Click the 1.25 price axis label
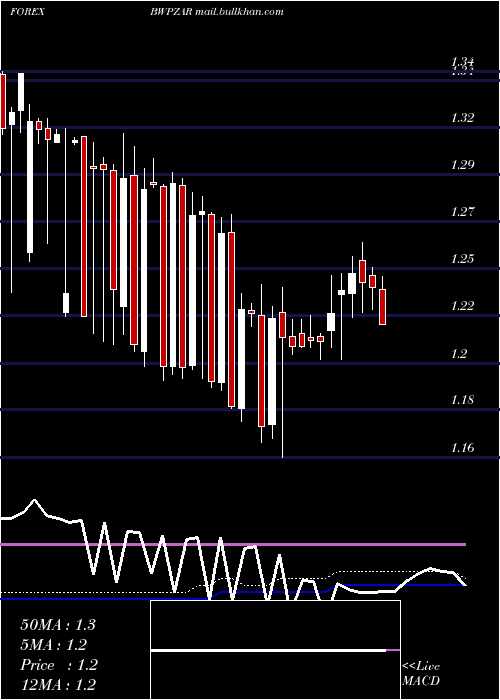Viewport: 500px width, 700px height. click(462, 259)
